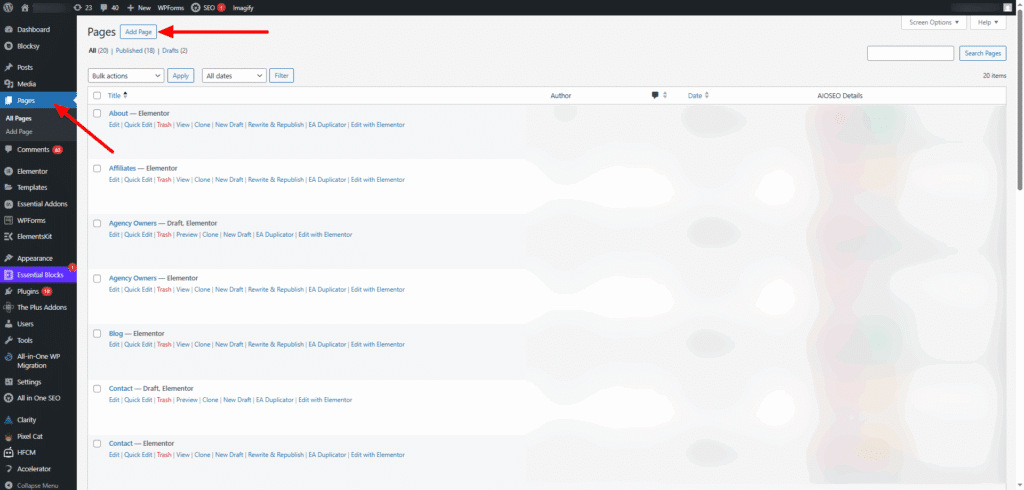Check the published Agency Owners row checkbox

pos(97,278)
